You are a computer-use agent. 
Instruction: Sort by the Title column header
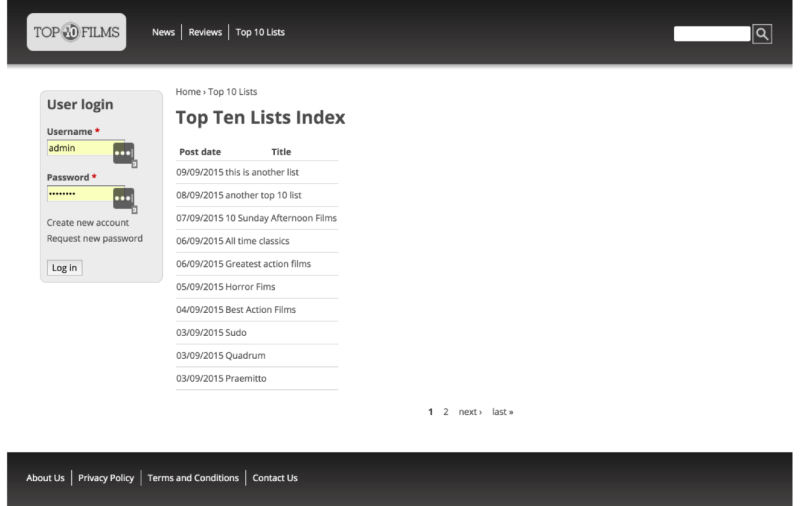pyautogui.click(x=281, y=152)
